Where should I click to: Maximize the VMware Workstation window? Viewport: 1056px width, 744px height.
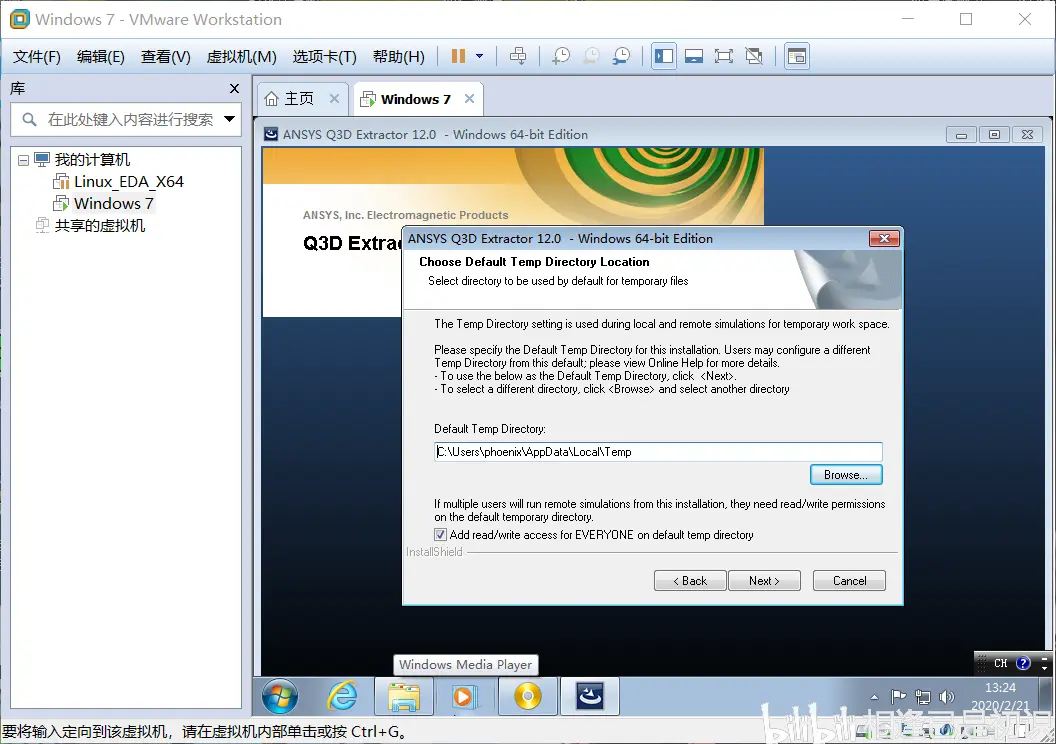pos(966,19)
